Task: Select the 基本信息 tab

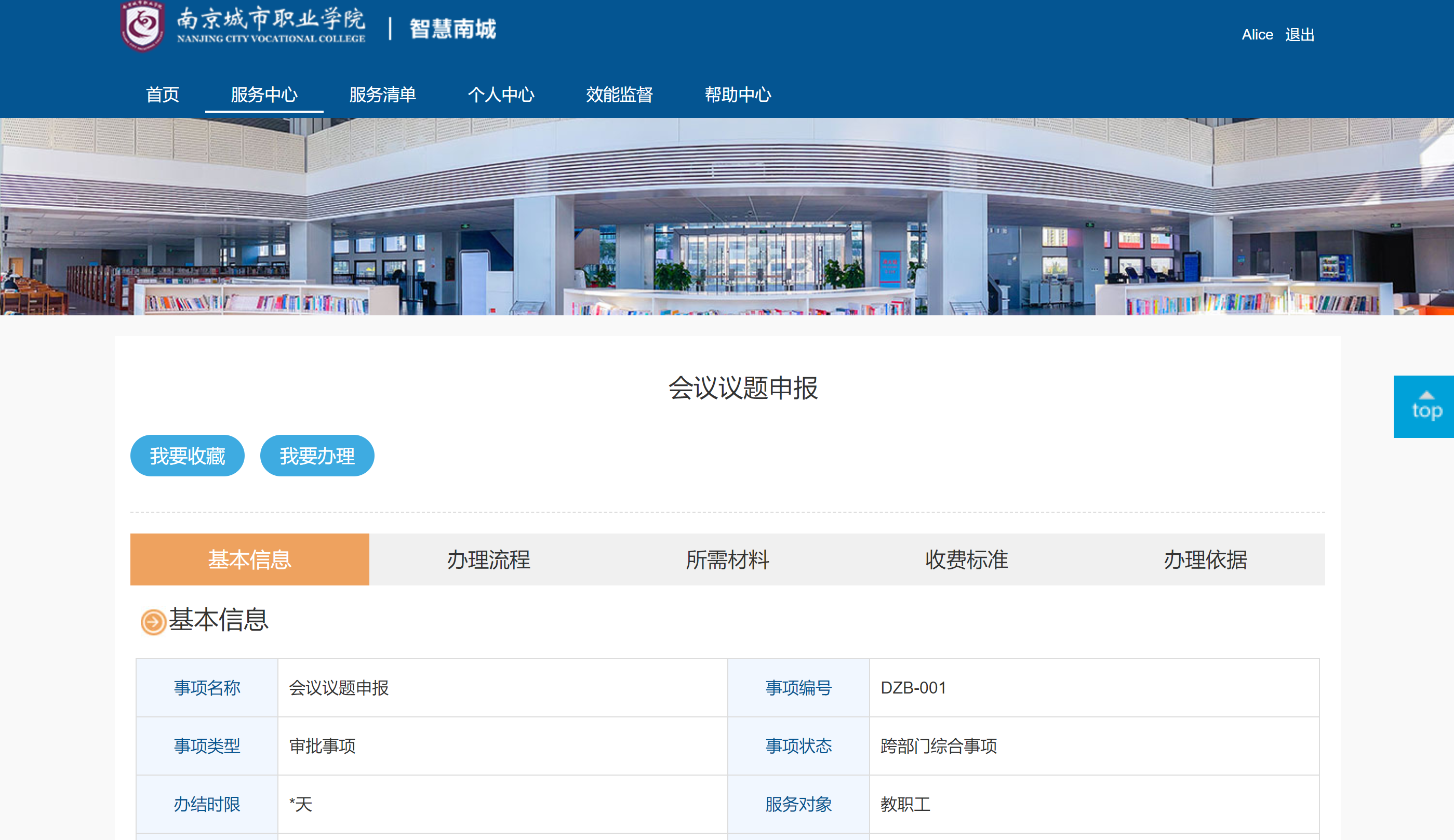Action: tap(250, 559)
